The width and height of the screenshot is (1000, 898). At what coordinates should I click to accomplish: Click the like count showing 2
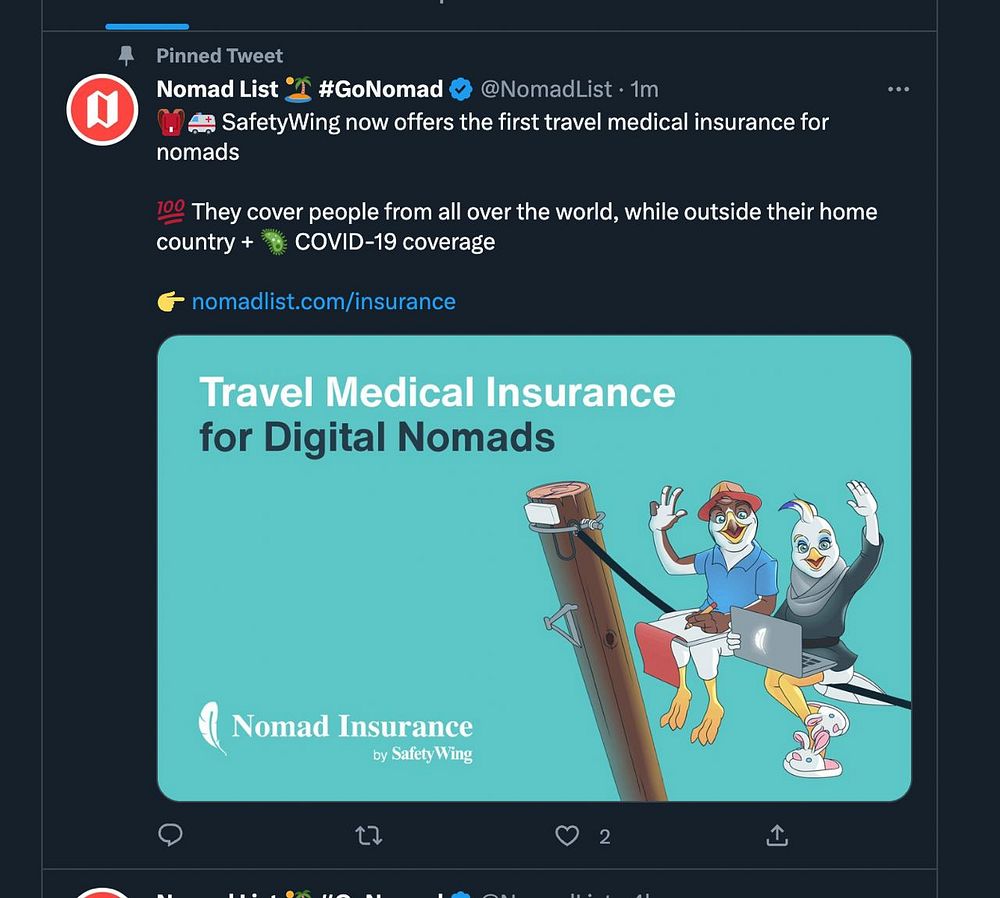[604, 836]
